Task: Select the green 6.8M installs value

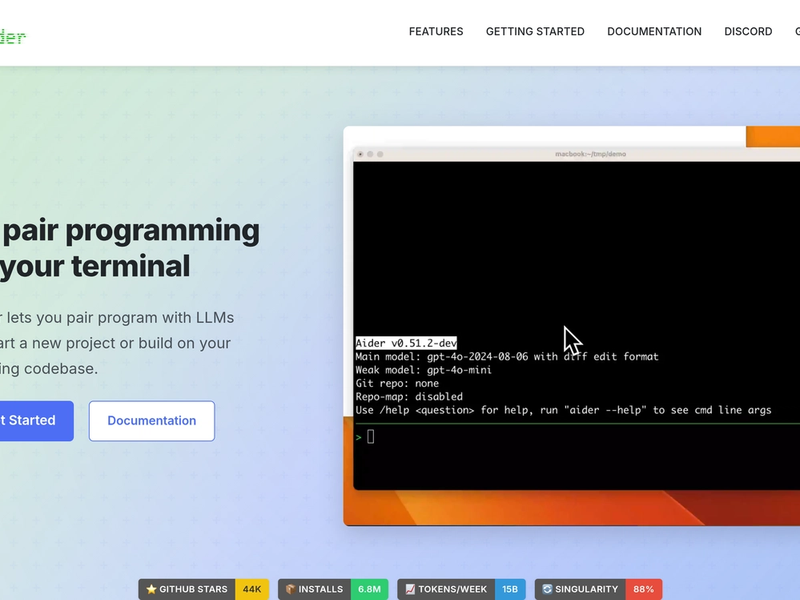Action: [x=369, y=589]
